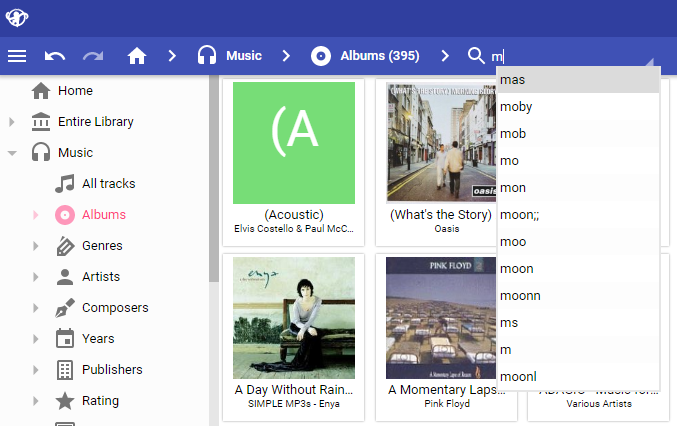Click the search magnifier icon
The height and width of the screenshot is (426, 677).
point(476,56)
